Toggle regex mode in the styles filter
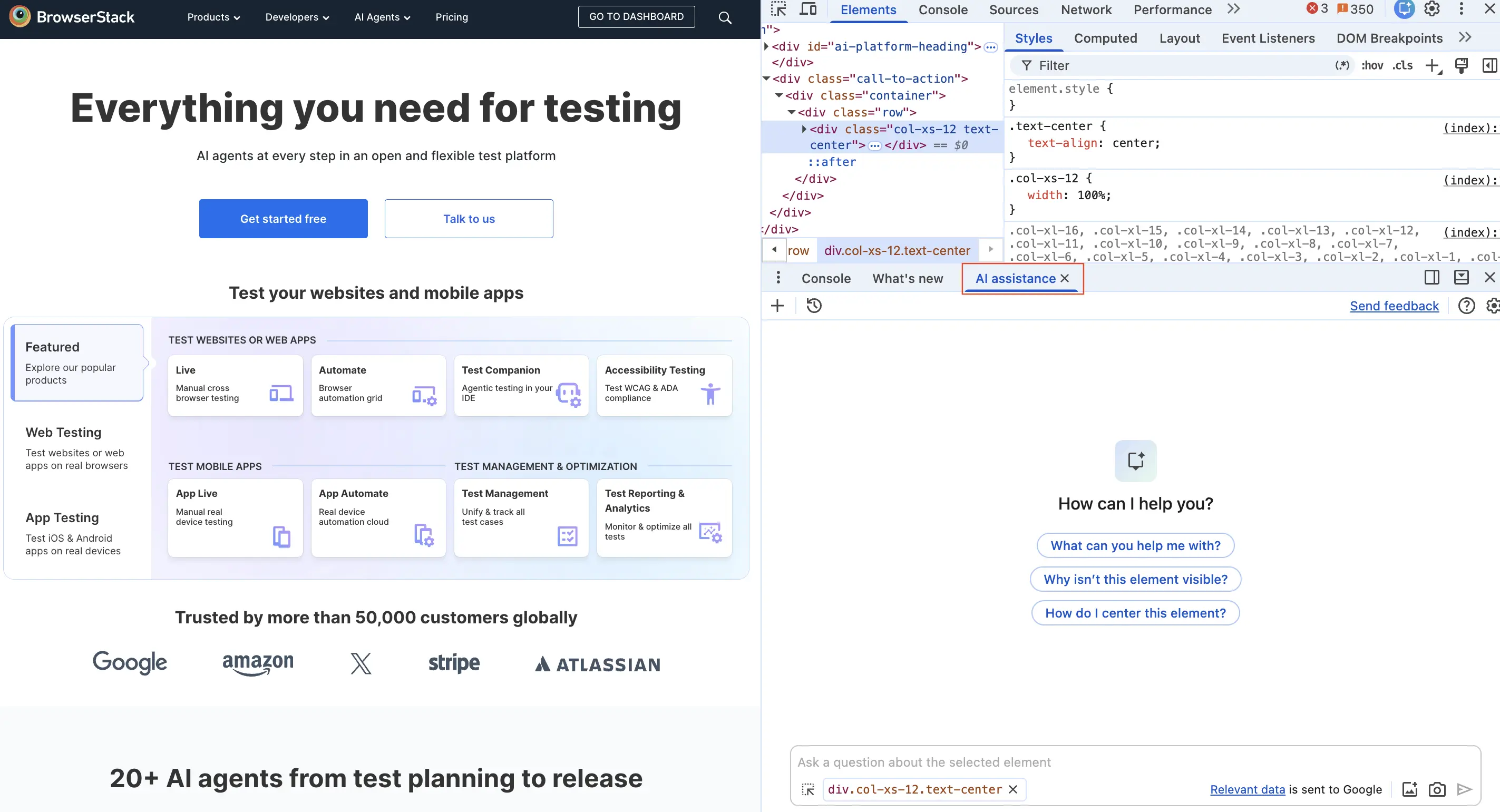The width and height of the screenshot is (1500, 812). tap(1341, 65)
